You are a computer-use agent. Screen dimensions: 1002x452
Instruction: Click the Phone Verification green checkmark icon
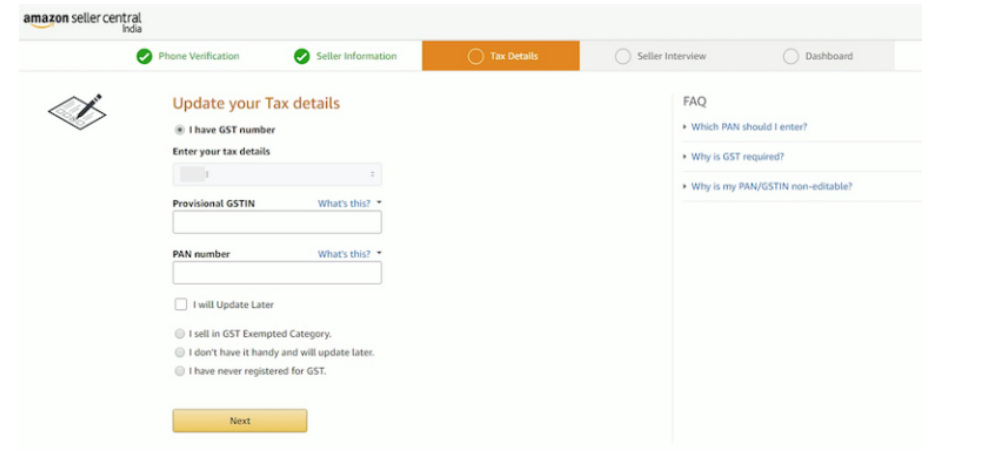[x=145, y=56]
